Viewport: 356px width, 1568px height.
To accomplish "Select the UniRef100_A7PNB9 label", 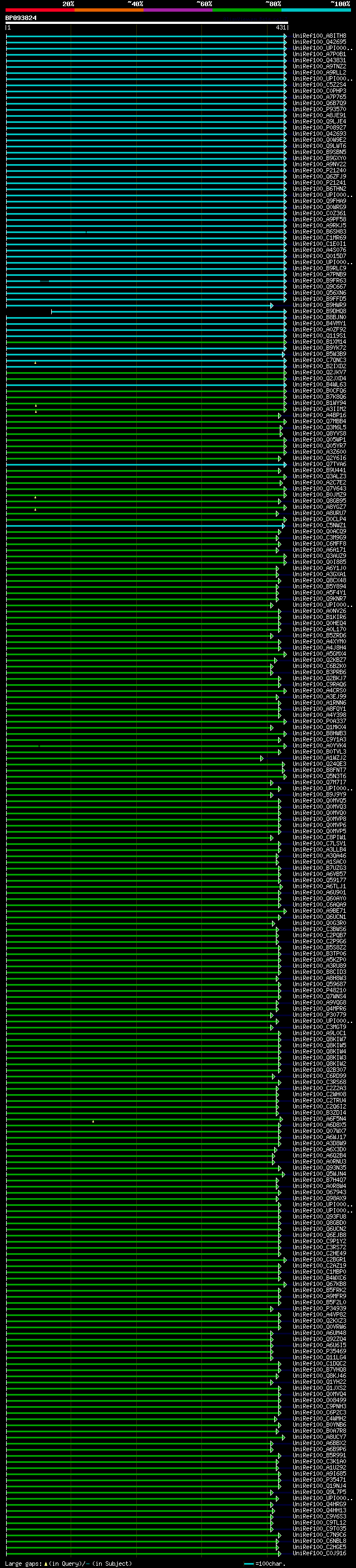I will (319, 275).
